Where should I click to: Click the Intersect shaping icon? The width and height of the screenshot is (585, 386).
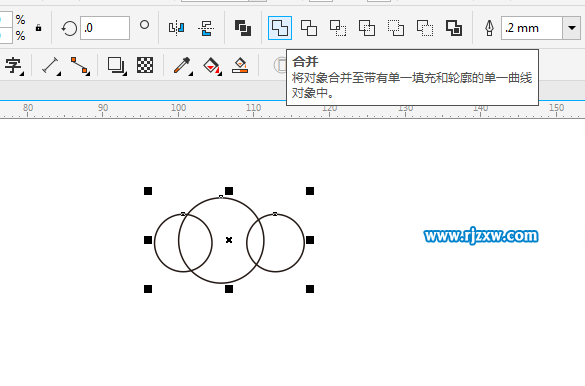coord(338,28)
